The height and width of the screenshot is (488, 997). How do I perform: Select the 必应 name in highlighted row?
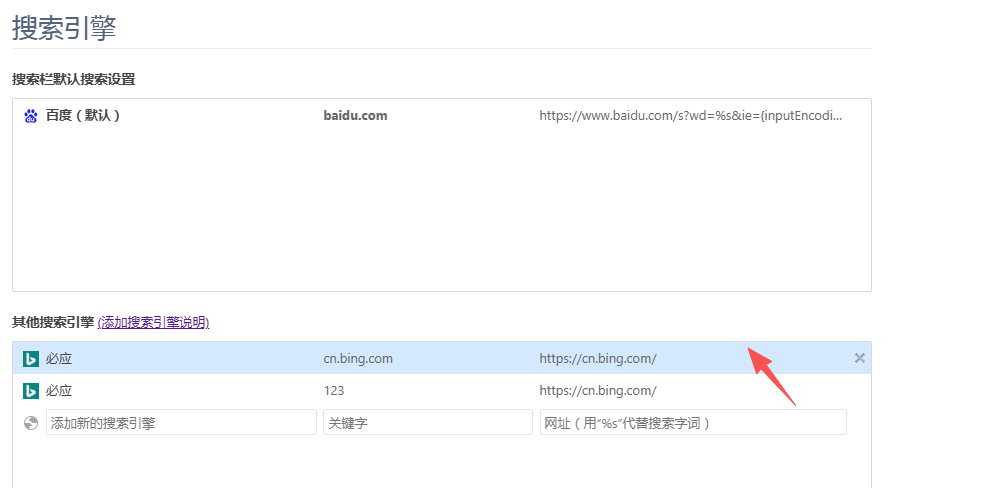(x=58, y=359)
